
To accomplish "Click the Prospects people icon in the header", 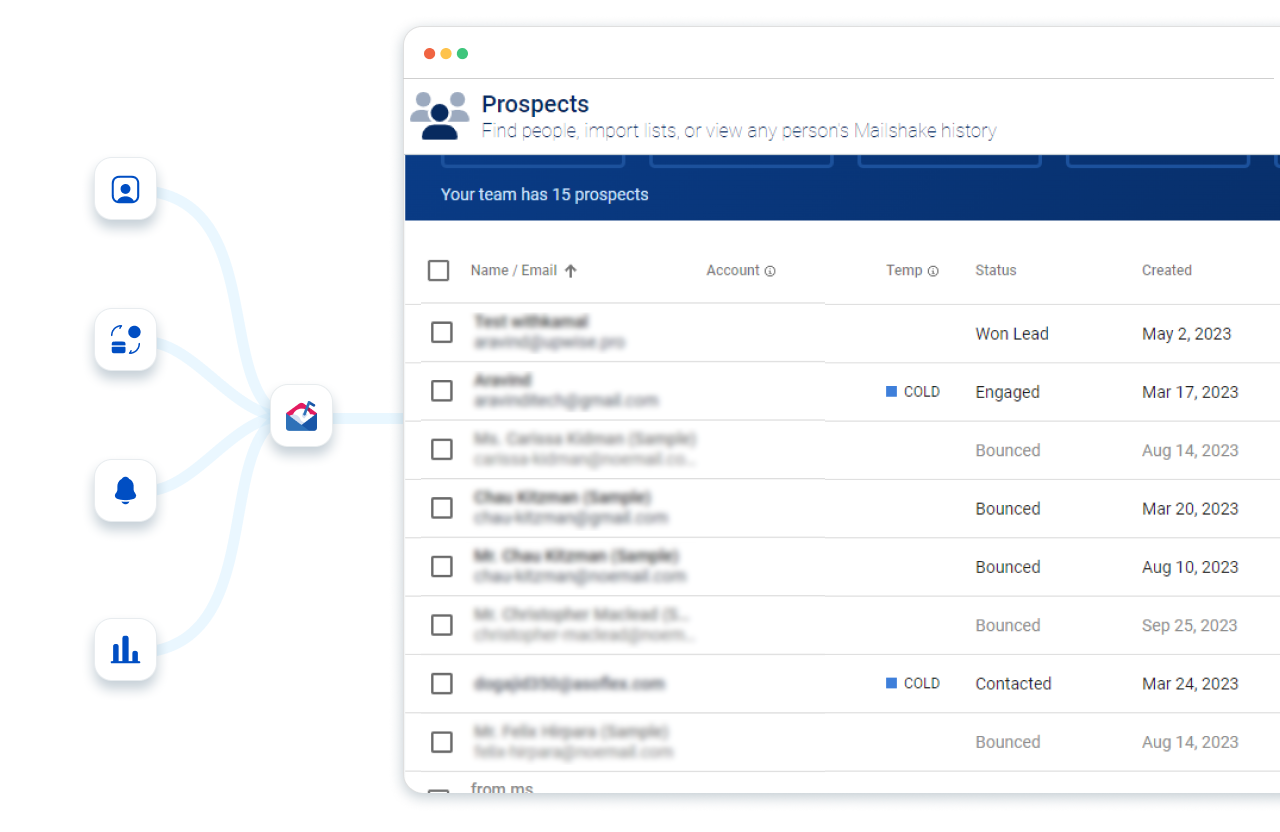I will pos(440,112).
